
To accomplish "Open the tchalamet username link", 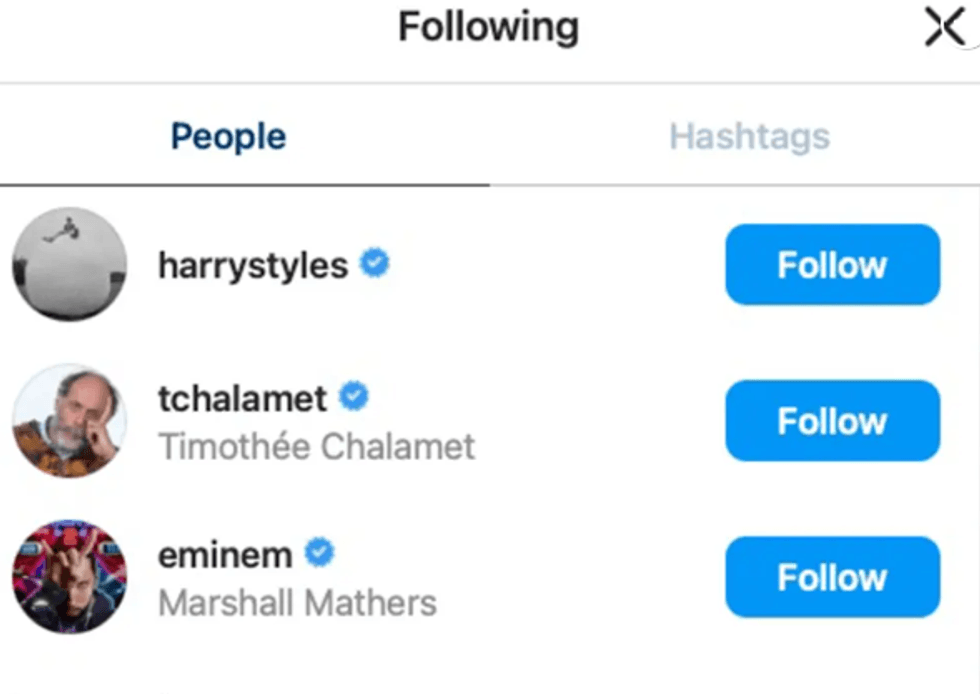I will click(242, 399).
